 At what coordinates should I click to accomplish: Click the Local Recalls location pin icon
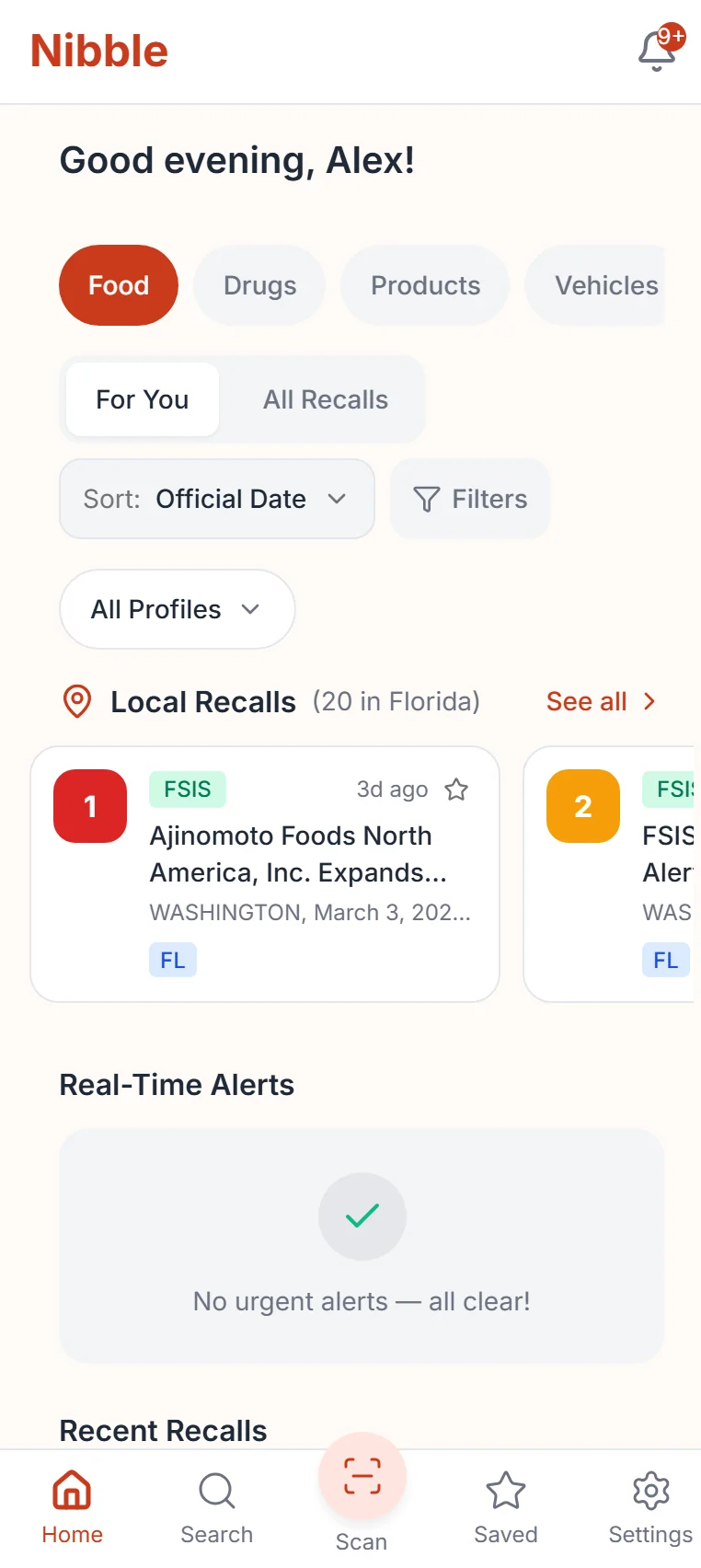(x=77, y=701)
